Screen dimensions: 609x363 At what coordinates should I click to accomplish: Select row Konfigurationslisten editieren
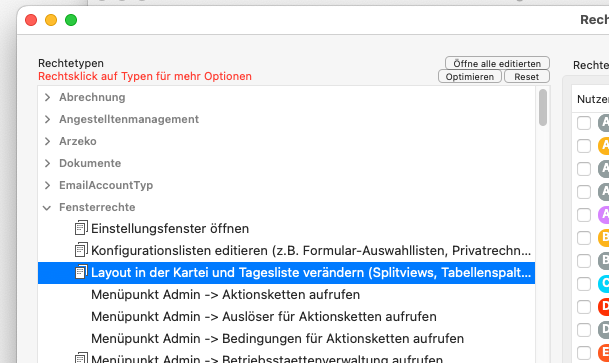pos(286,250)
